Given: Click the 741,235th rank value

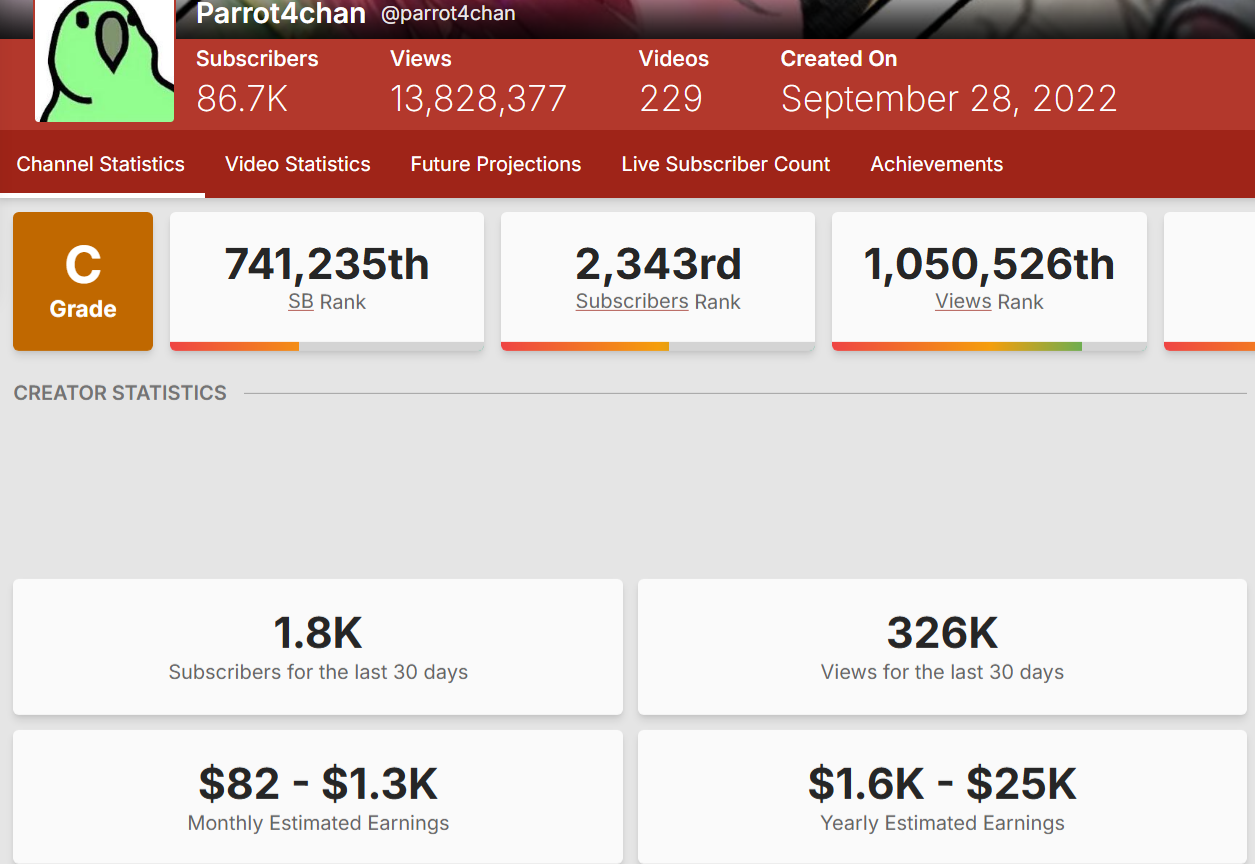Looking at the screenshot, I should (x=327, y=264).
